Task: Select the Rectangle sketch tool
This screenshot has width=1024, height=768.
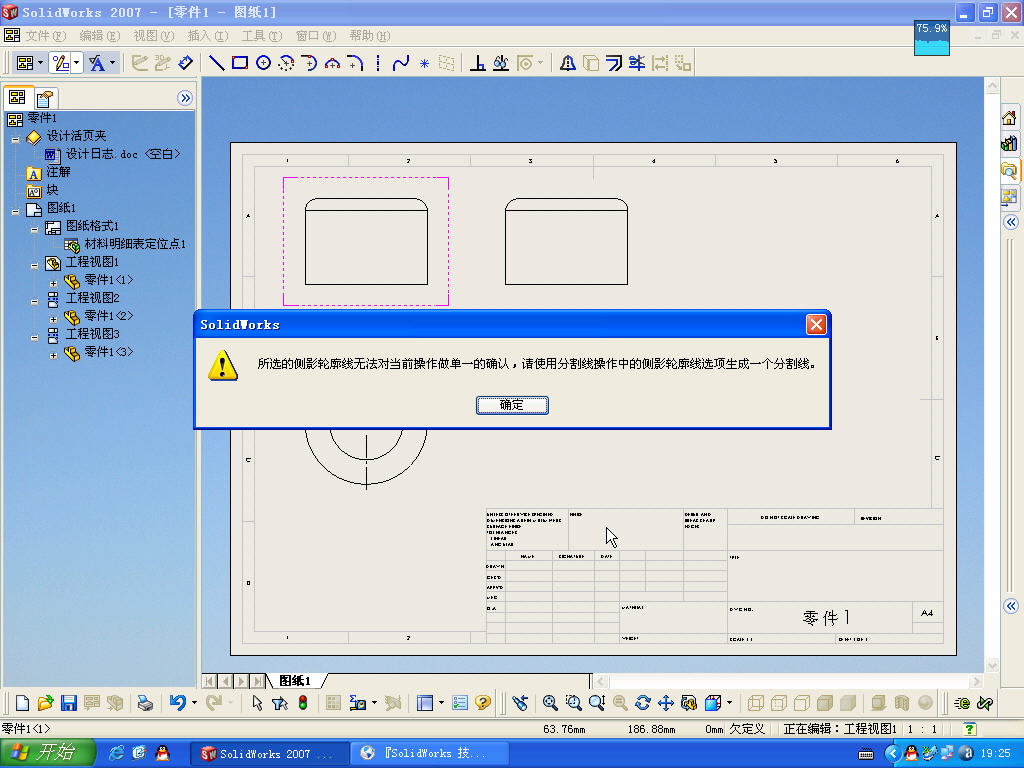Action: click(x=240, y=63)
